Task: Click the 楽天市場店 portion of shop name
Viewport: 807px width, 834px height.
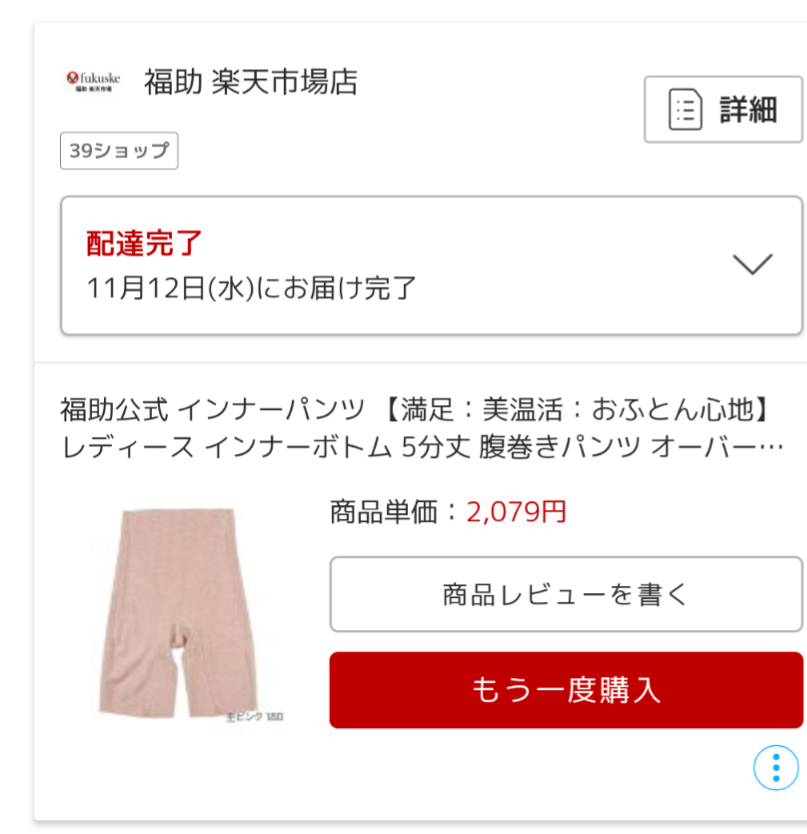Action: click(285, 82)
